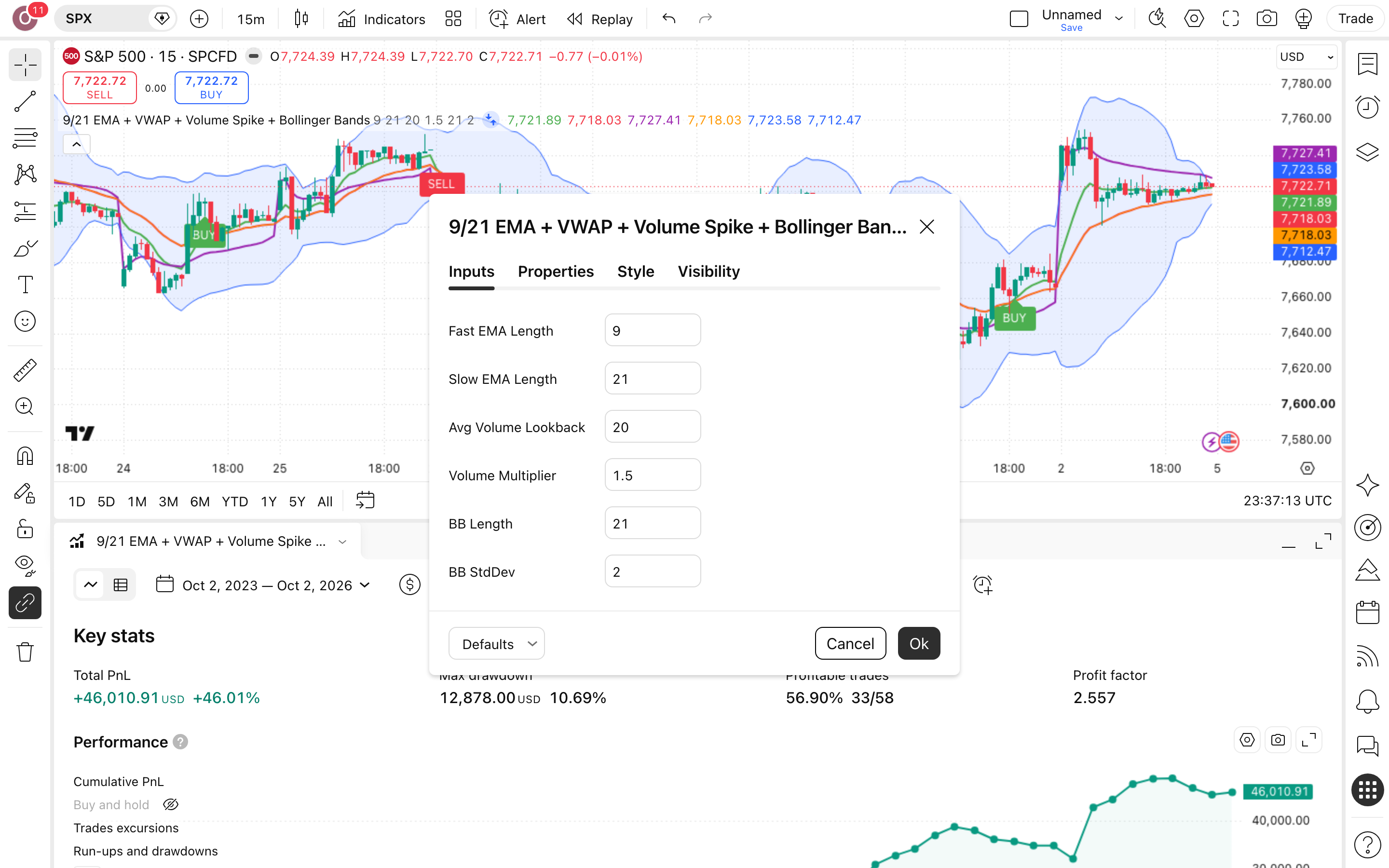Switch to strategy list-of-trades table view
This screenshot has width=1389, height=868.
(x=121, y=585)
